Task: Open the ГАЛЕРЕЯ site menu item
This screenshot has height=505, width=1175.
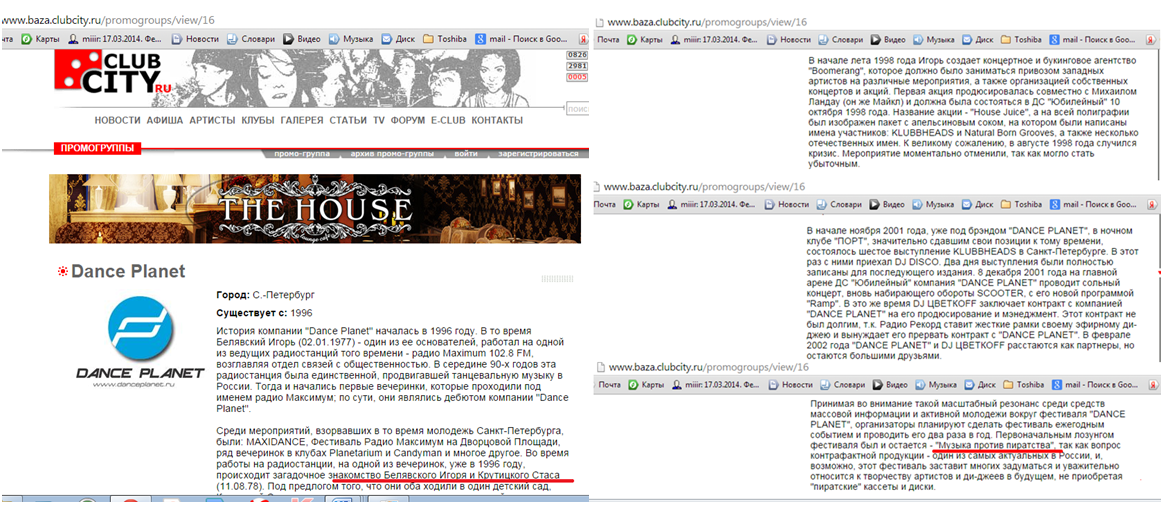Action: click(x=302, y=120)
